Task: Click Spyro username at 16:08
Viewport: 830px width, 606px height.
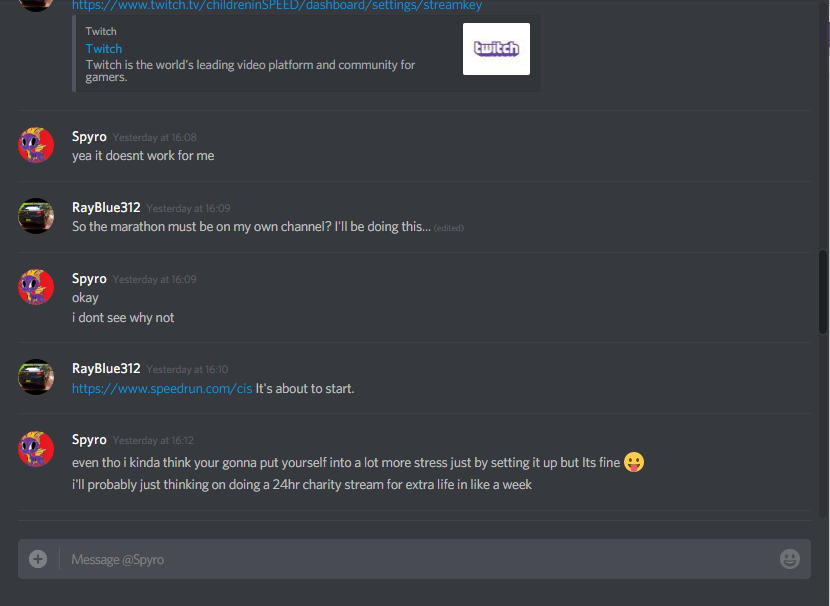Action: (x=89, y=137)
